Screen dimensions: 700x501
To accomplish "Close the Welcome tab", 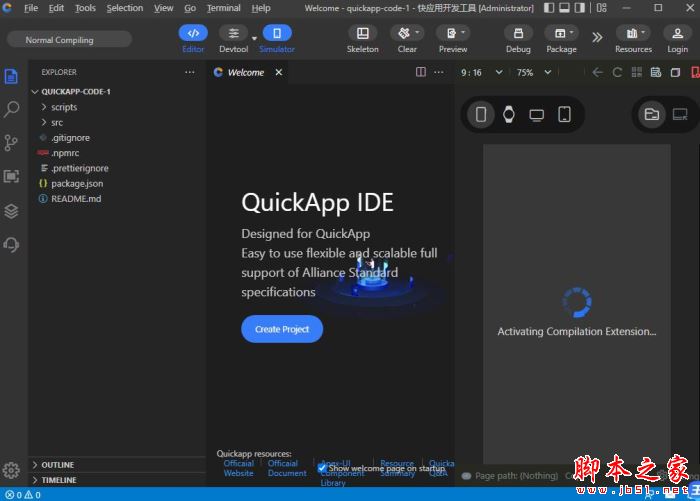I will [279, 72].
